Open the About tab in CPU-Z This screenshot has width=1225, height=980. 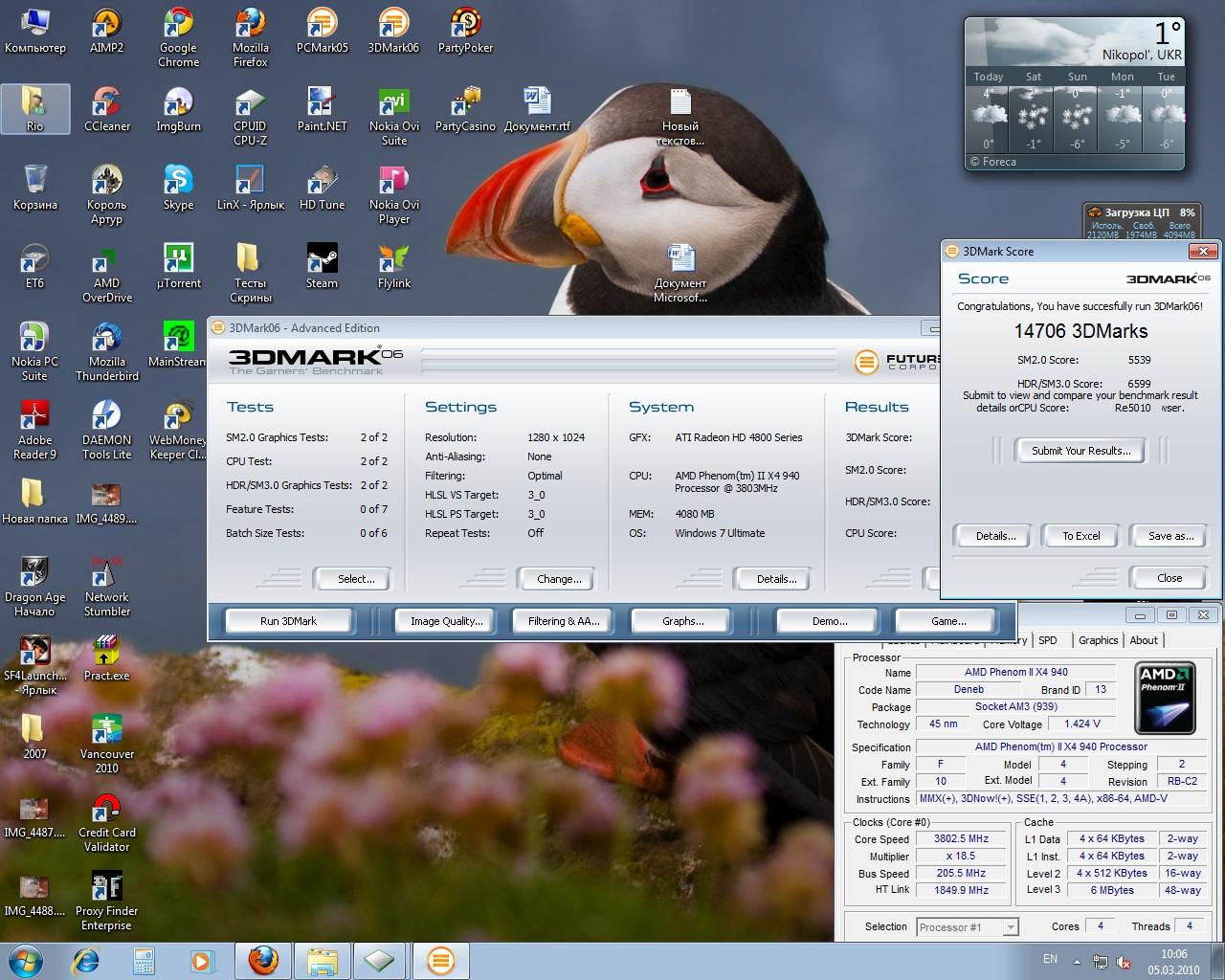pyautogui.click(x=1144, y=640)
